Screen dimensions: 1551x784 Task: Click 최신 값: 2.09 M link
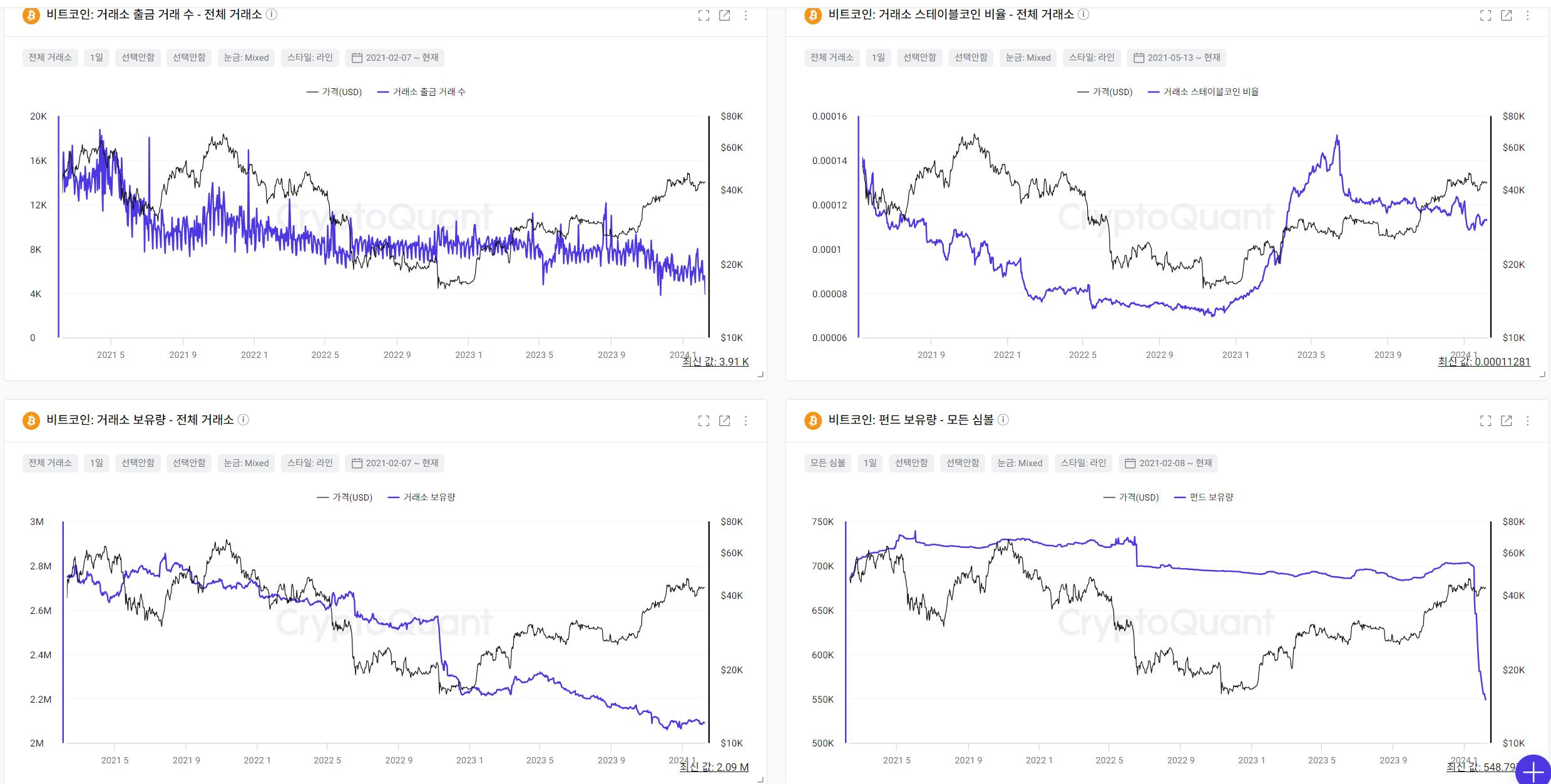(x=714, y=767)
